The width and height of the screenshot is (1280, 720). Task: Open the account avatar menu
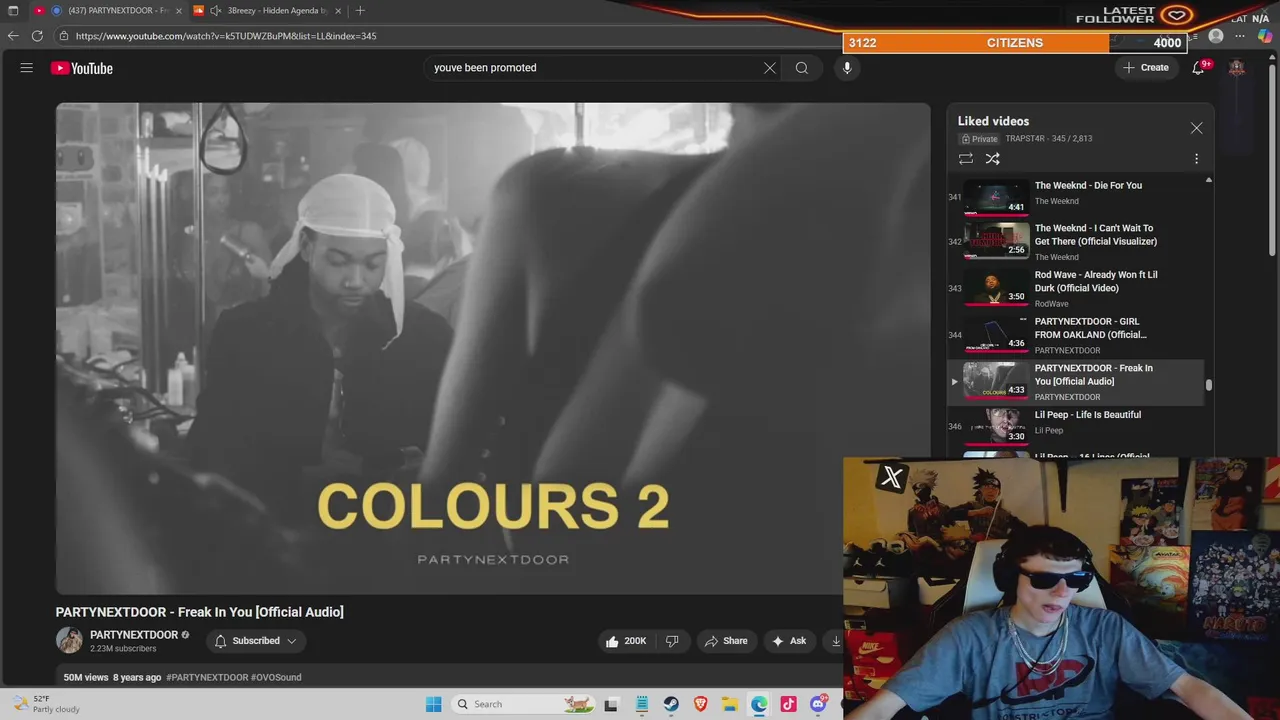pyautogui.click(x=1237, y=68)
